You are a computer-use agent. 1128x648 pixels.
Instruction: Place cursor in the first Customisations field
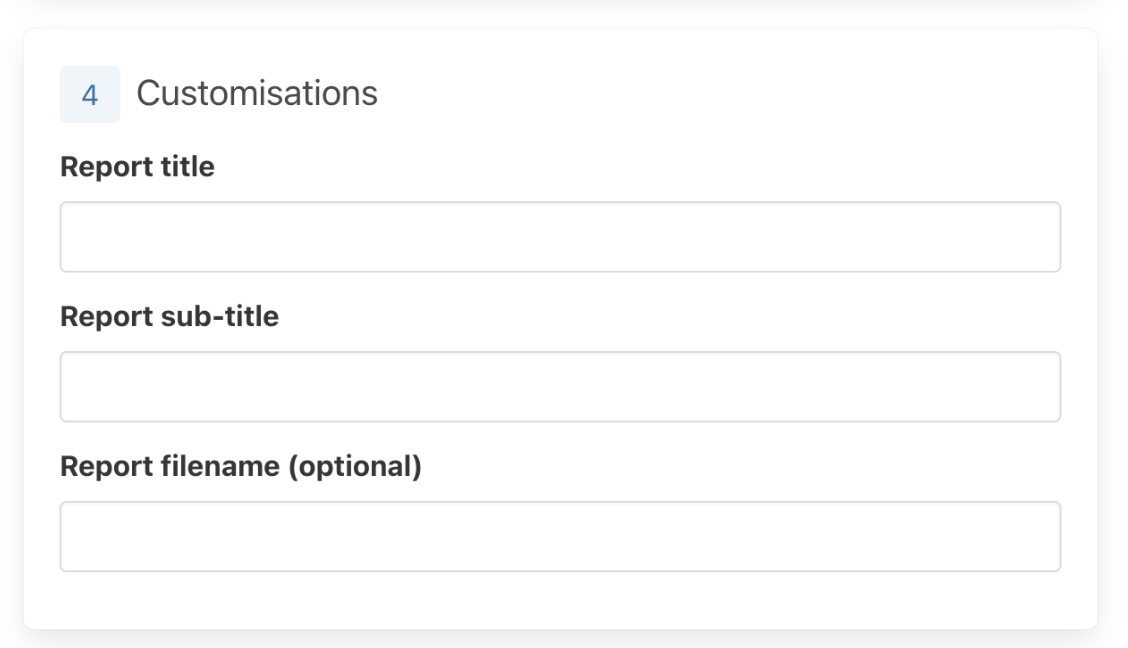pyautogui.click(x=560, y=237)
